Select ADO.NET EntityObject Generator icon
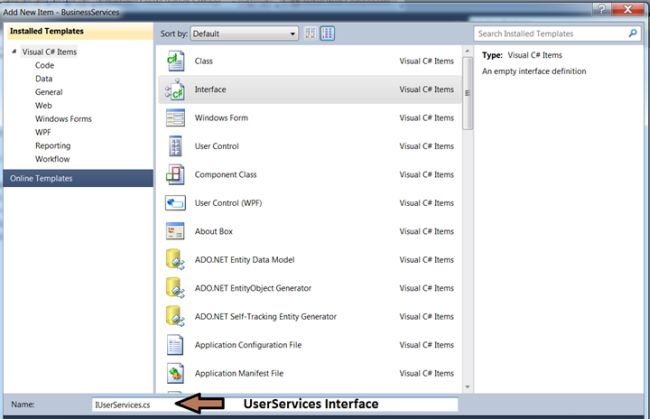The height and width of the screenshot is (419, 650). [175, 288]
